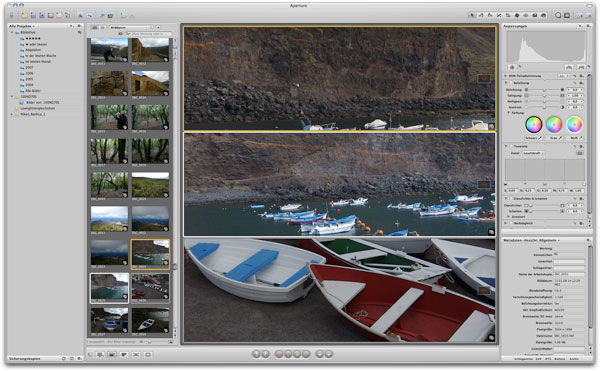
Task: Click the Untertitel metadata field
Action: point(569,262)
